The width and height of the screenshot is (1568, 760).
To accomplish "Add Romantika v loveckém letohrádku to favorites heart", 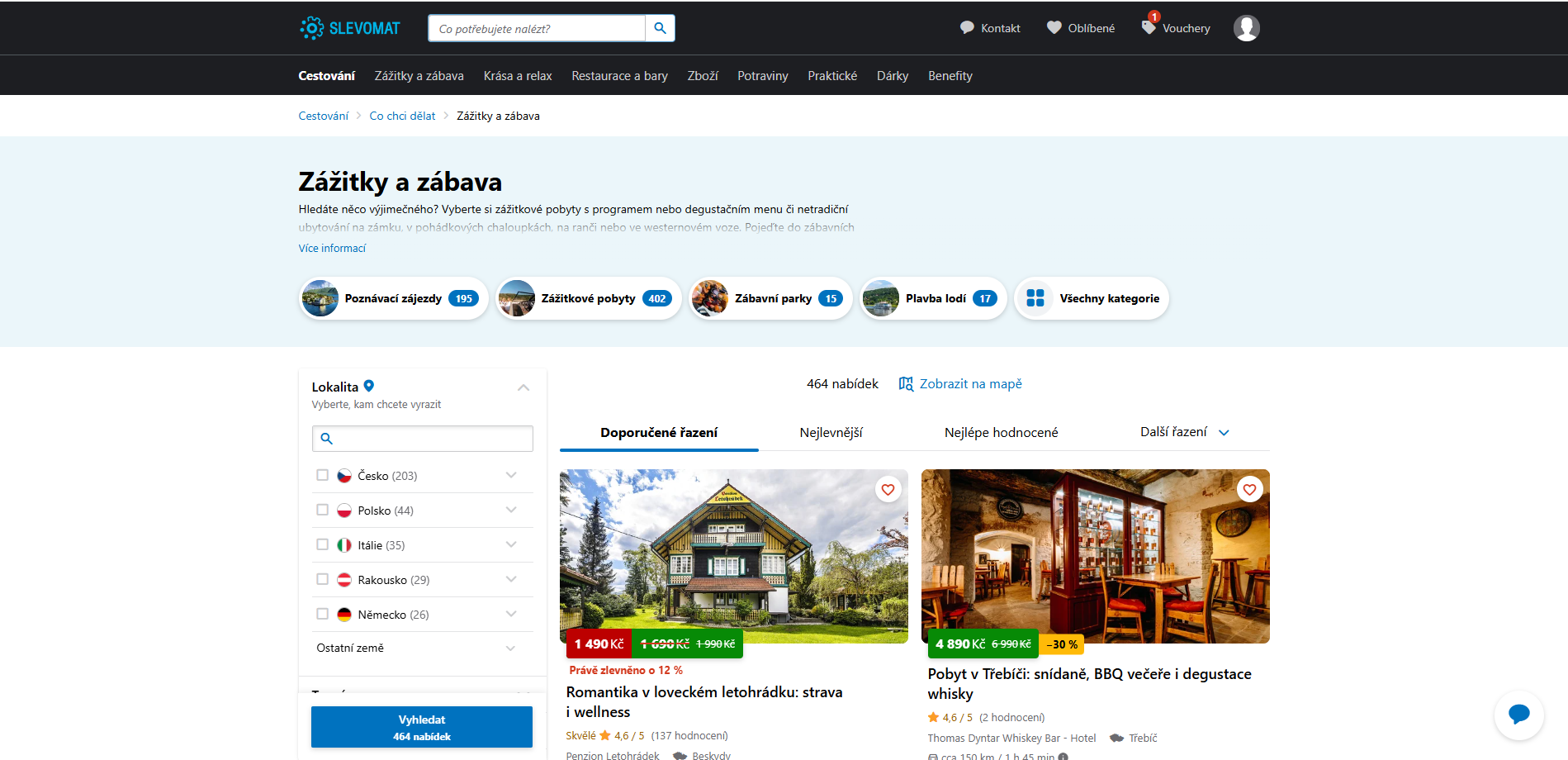I will coord(888,490).
